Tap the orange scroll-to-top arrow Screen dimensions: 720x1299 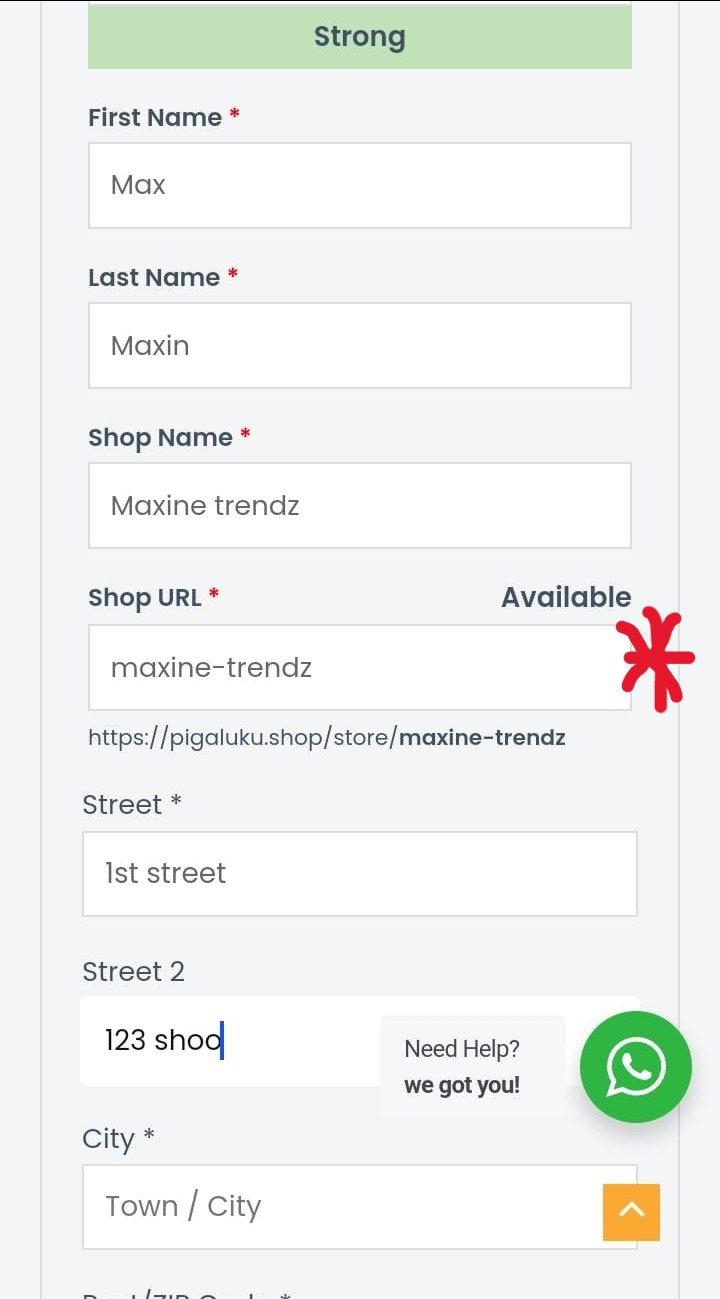click(x=631, y=1212)
